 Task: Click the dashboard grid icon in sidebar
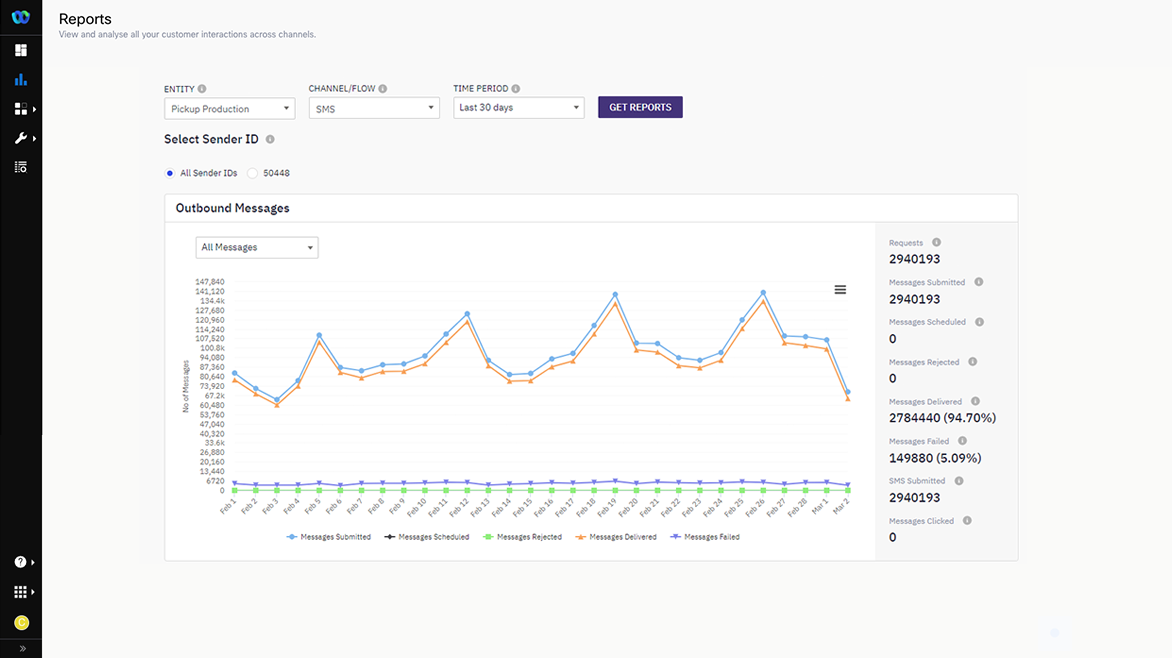[x=21, y=50]
